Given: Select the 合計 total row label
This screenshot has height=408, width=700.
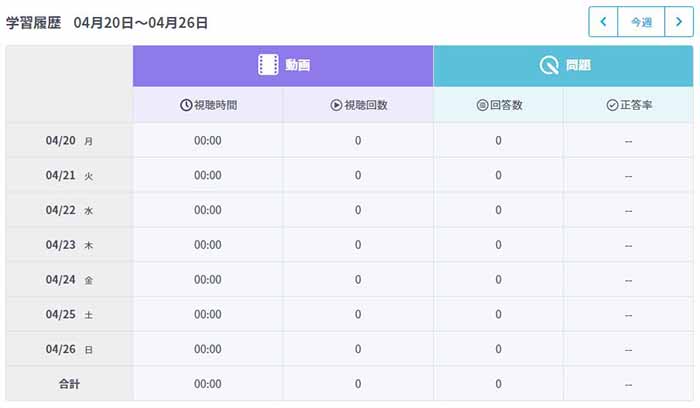Looking at the screenshot, I should click(69, 384).
